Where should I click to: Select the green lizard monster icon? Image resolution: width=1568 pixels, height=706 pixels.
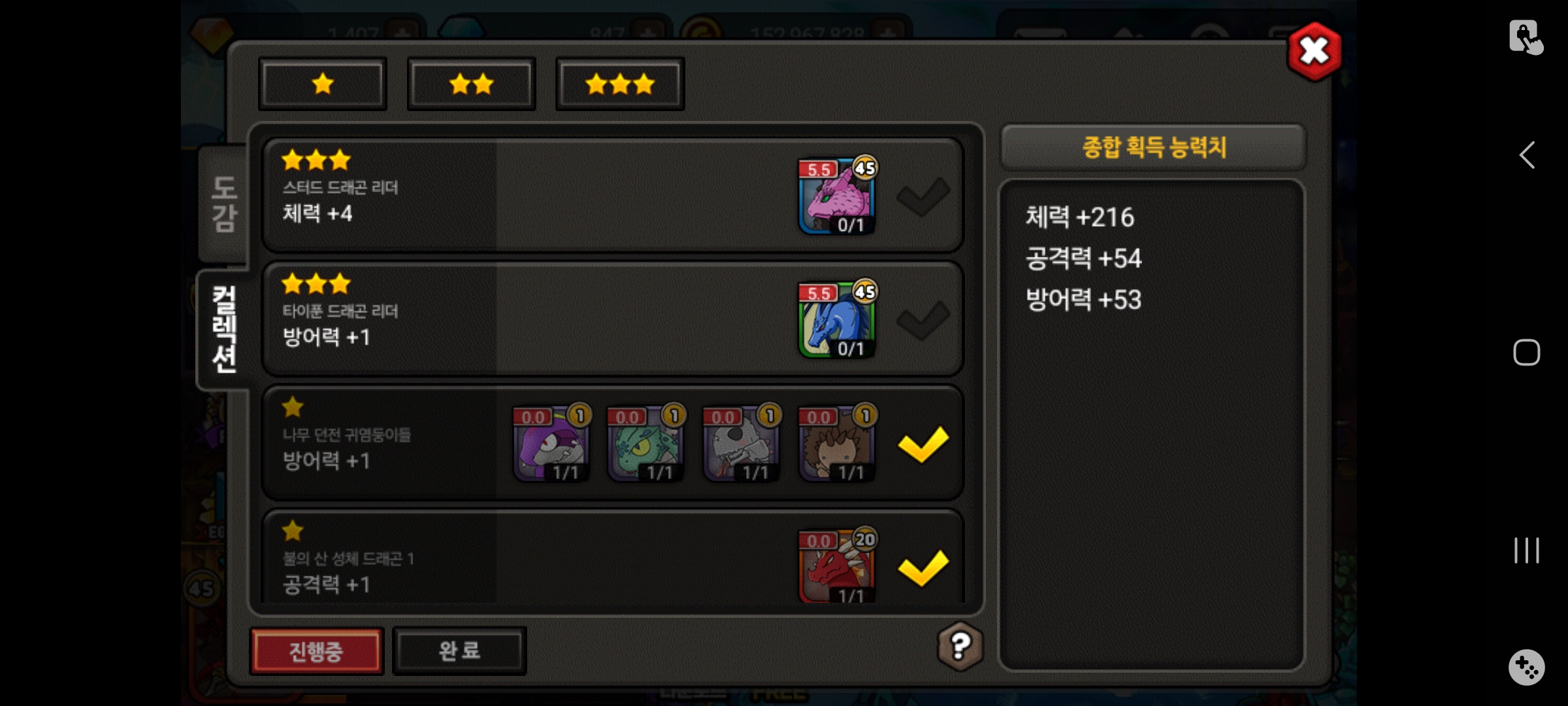point(646,443)
